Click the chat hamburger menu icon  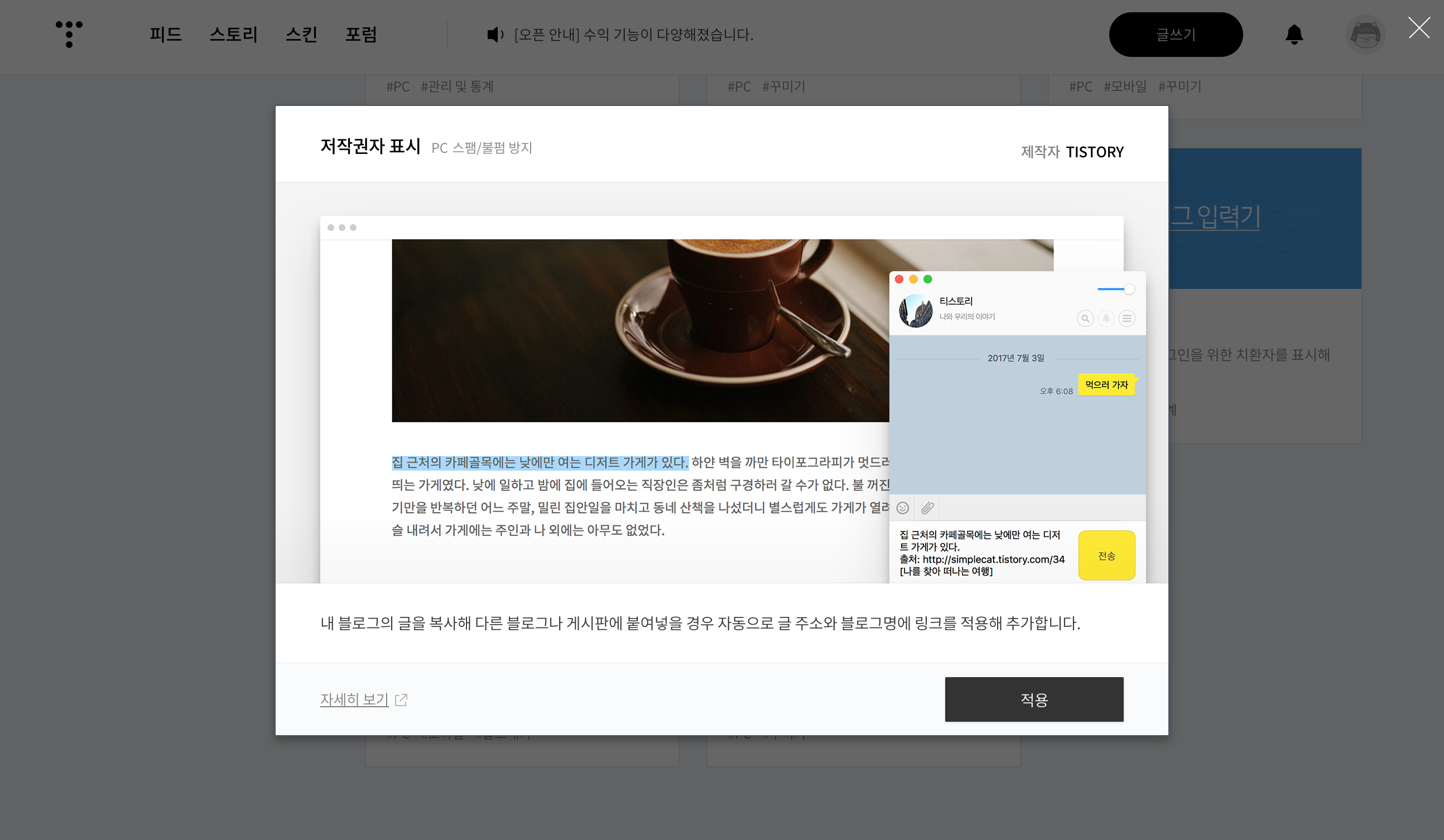coord(1127,318)
